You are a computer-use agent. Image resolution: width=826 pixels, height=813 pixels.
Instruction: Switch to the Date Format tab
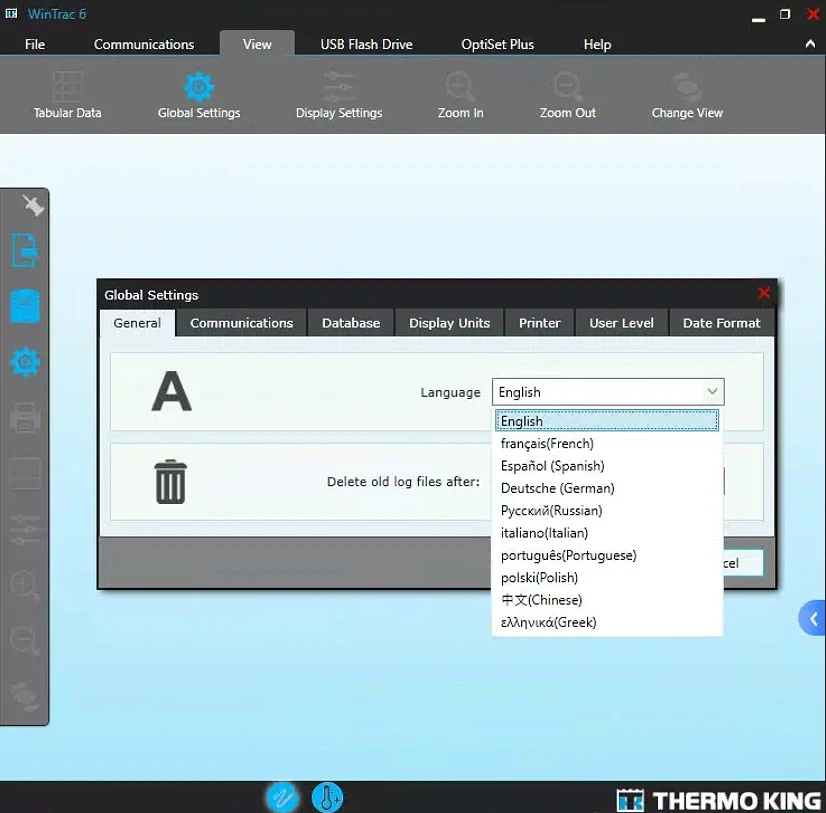click(721, 323)
